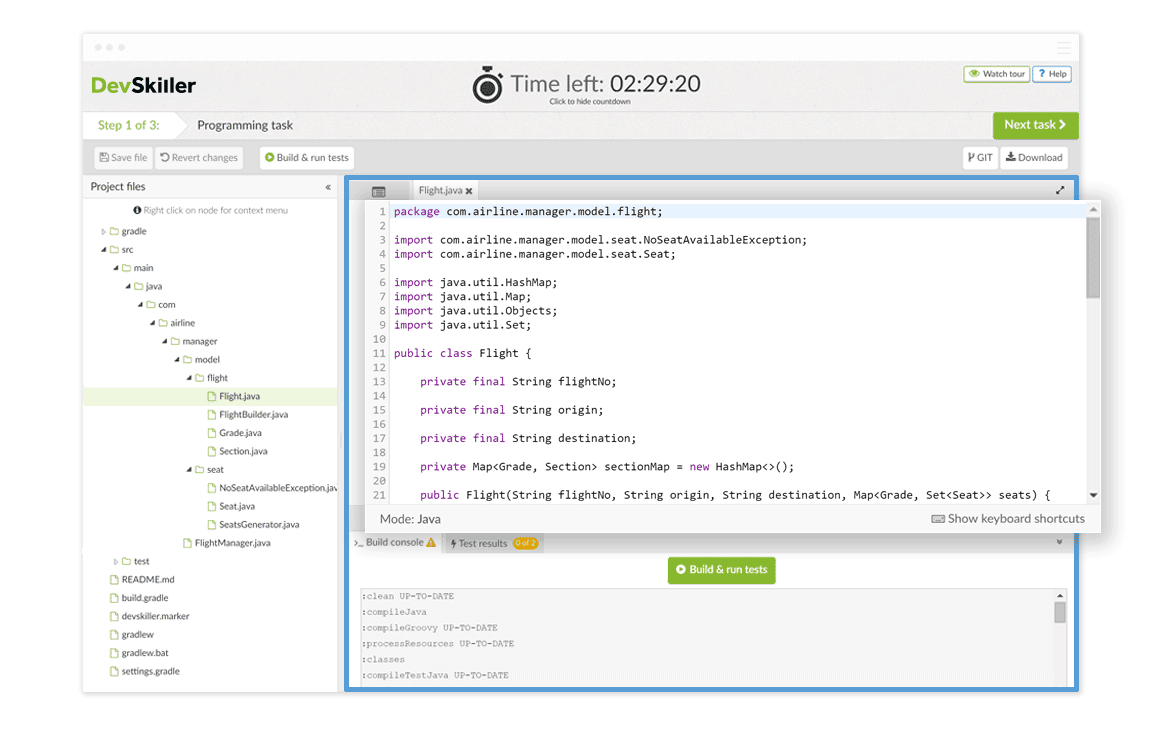
Task: Click the Step 1 of 3 label
Action: [128, 125]
